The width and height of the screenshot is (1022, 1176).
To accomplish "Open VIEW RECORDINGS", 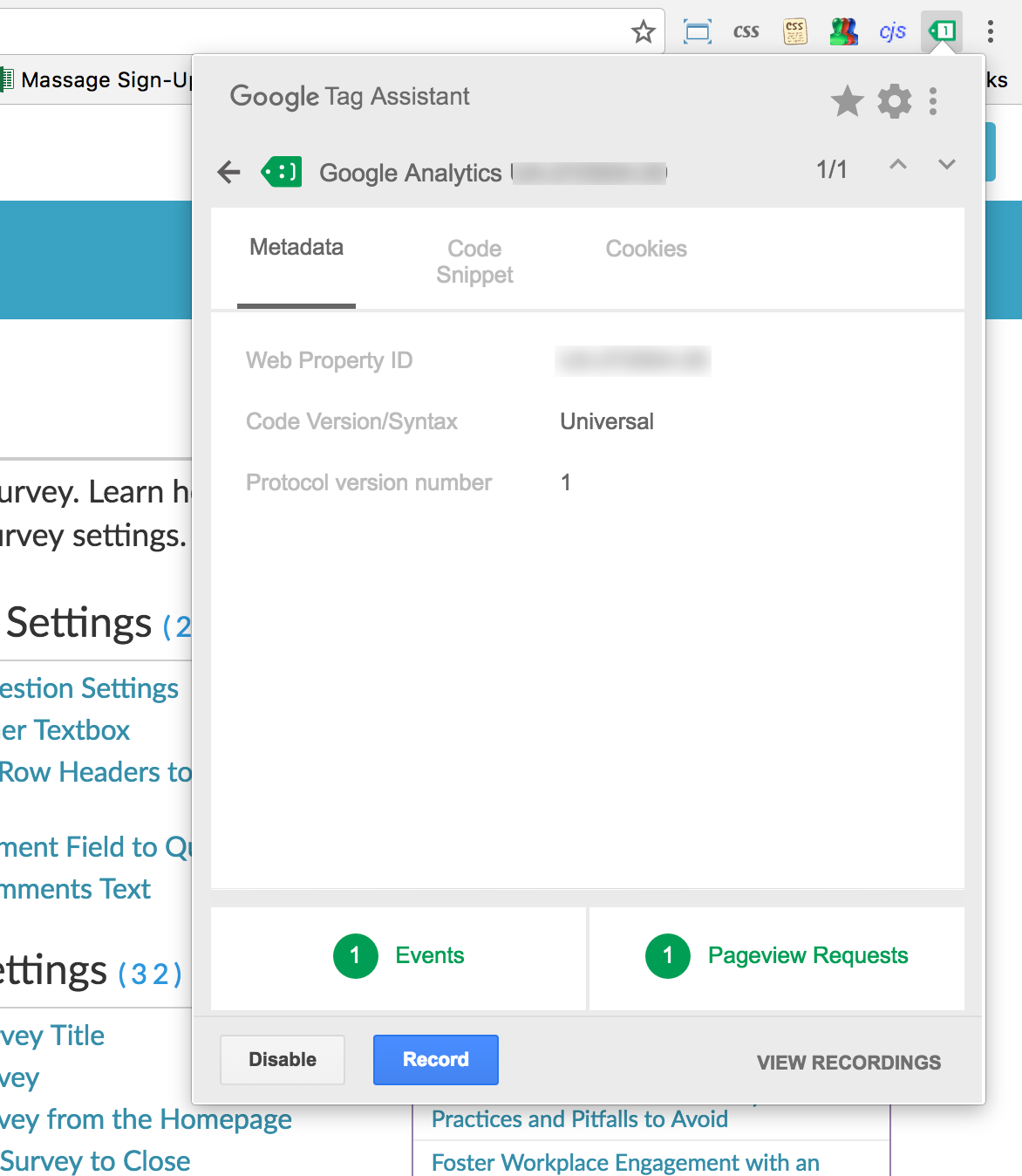I will tap(848, 1063).
